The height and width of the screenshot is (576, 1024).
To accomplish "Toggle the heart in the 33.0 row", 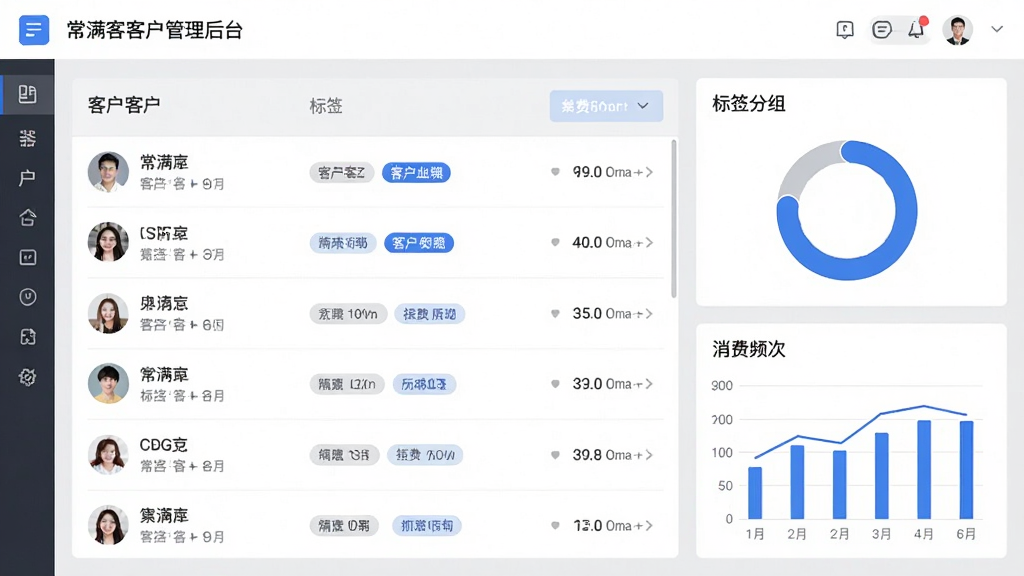I will click(555, 384).
